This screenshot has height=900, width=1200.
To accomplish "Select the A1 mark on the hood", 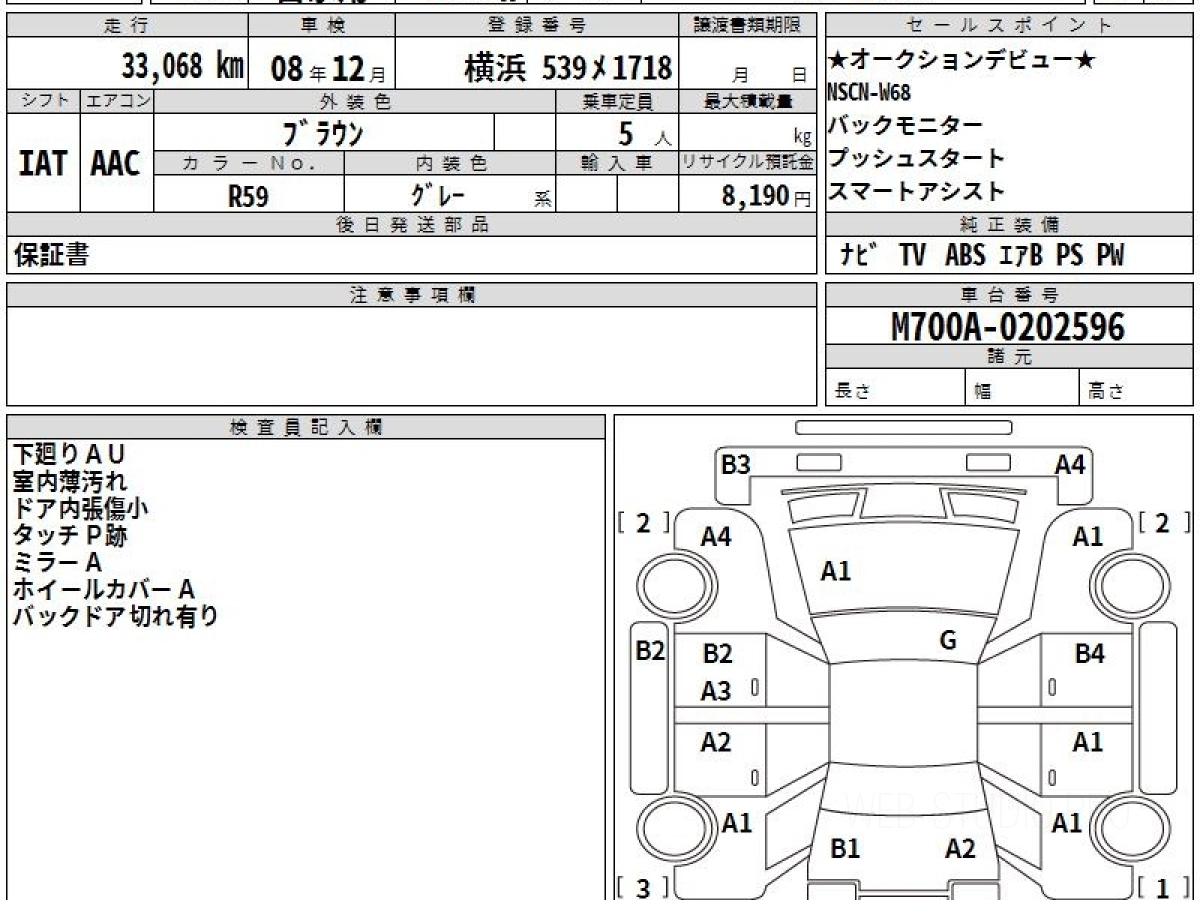I will click(x=835, y=571).
